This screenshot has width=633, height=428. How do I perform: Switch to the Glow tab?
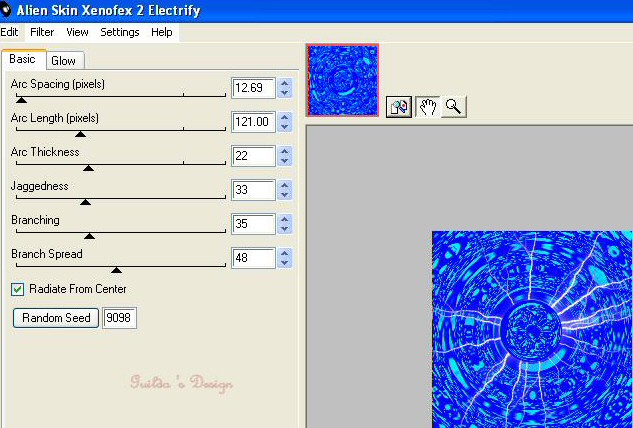(65, 61)
